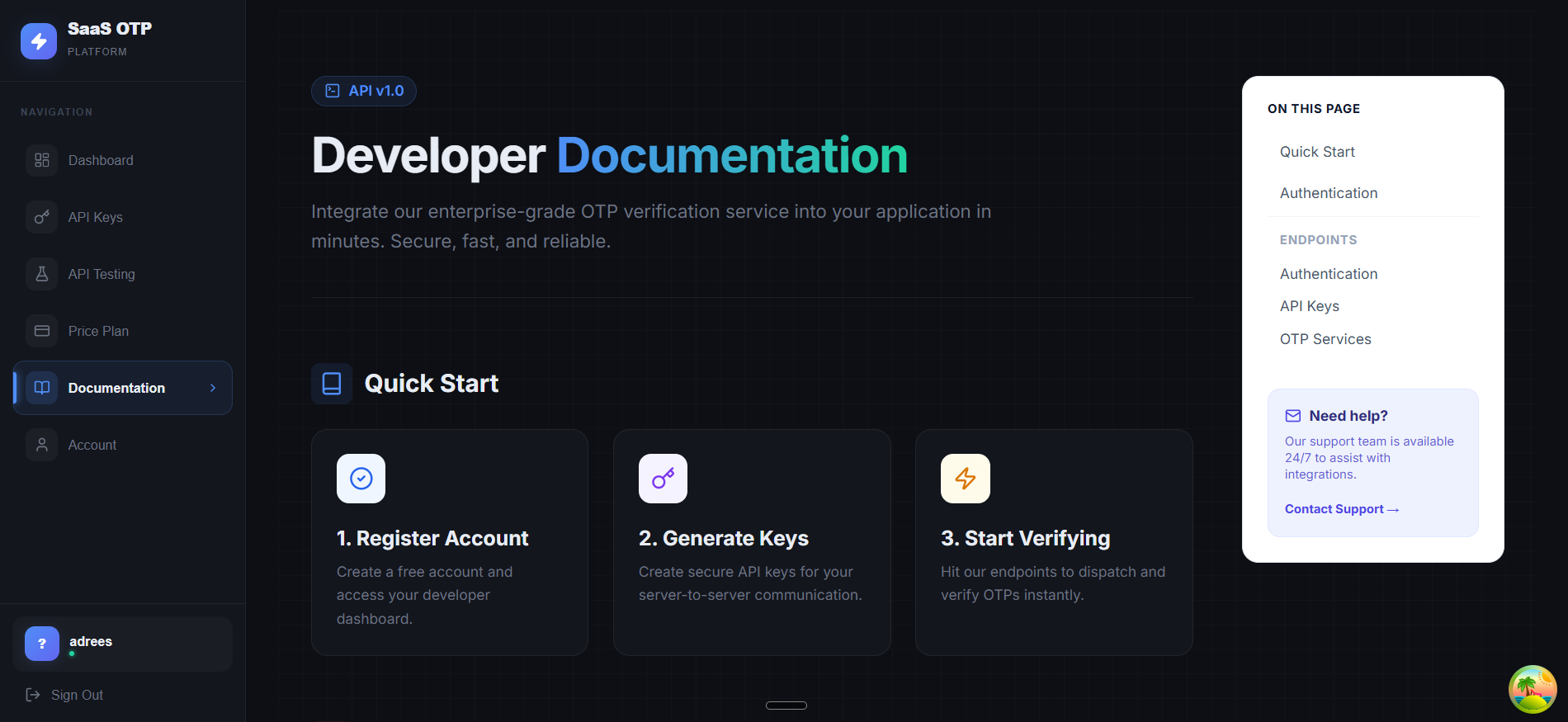Screen dimensions: 1568x722
Task: Click the Price Plan card icon
Action: [42, 331]
